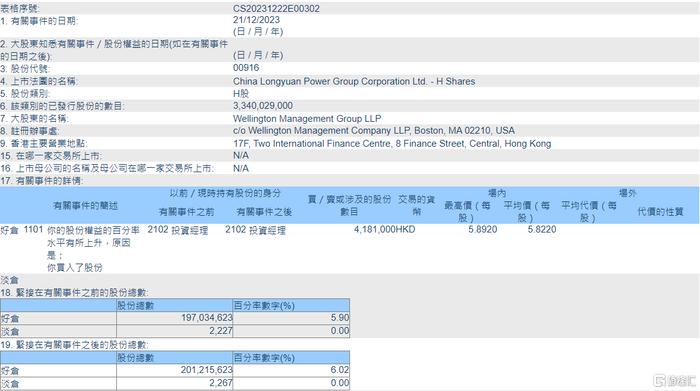The image size is (700, 391).
Task: Select issued shares figure 3,340,029,000
Action: pyautogui.click(x=262, y=106)
